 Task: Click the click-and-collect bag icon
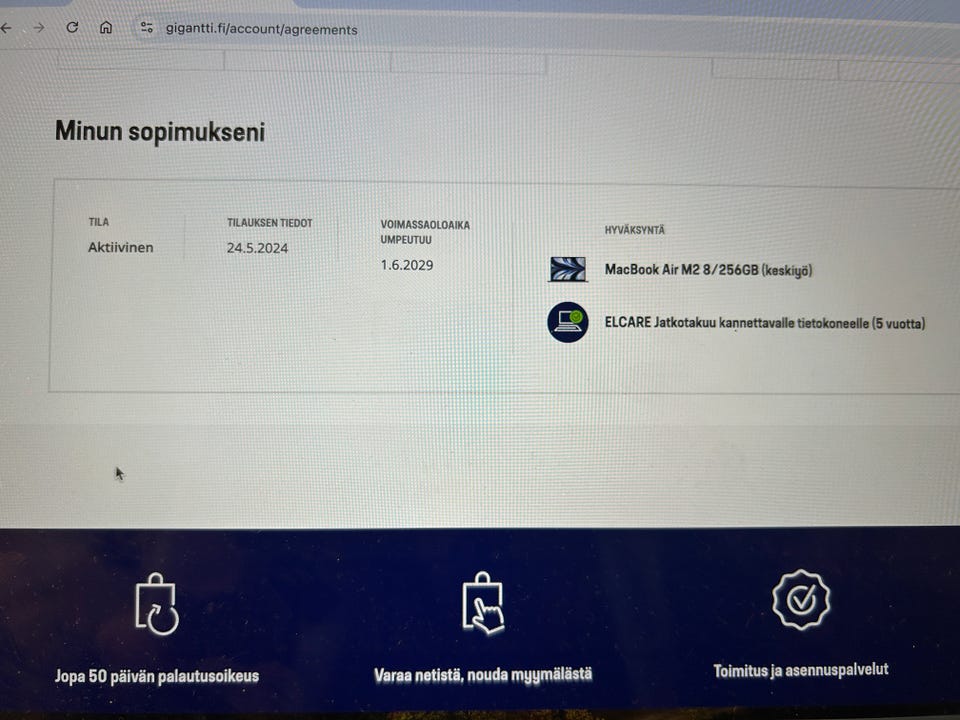click(483, 603)
